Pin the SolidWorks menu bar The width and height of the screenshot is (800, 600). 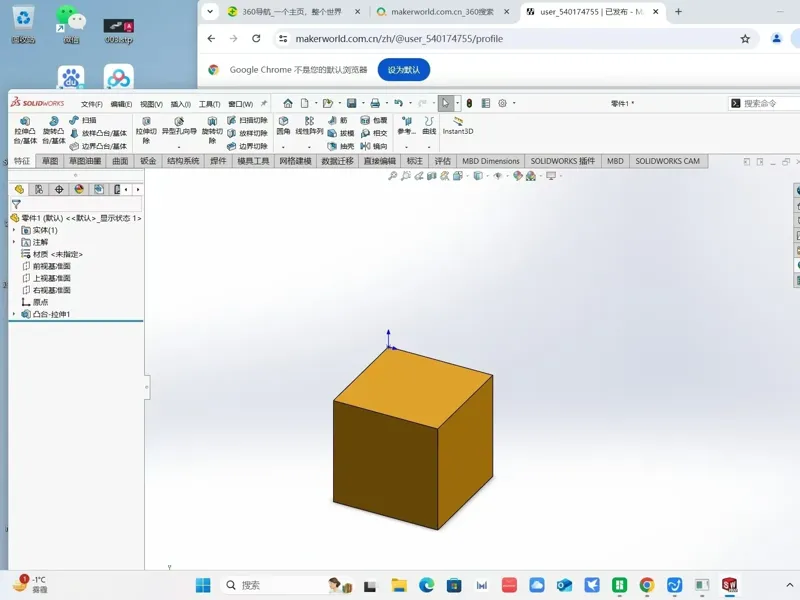coord(264,103)
